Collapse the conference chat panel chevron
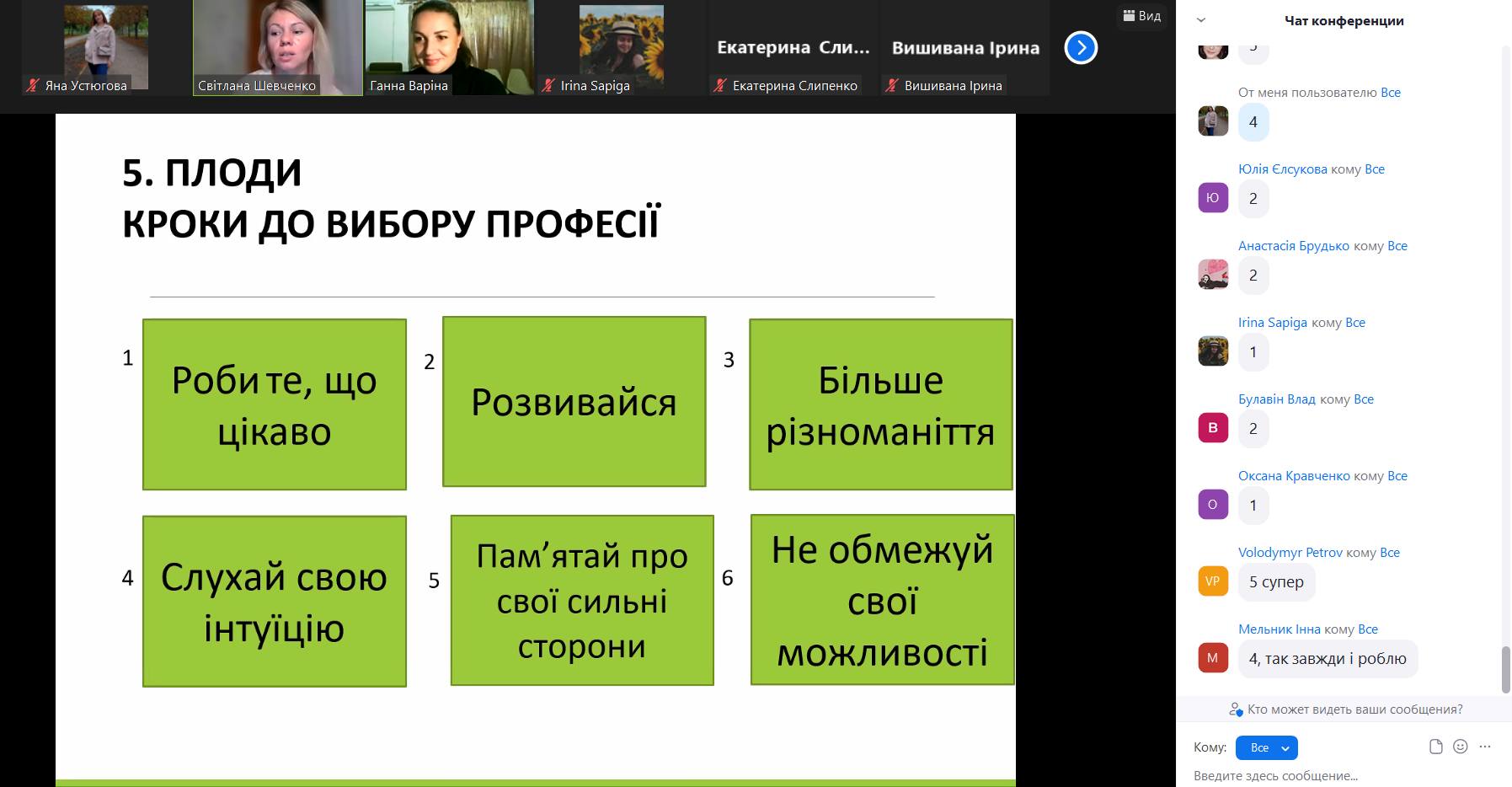 [1201, 20]
